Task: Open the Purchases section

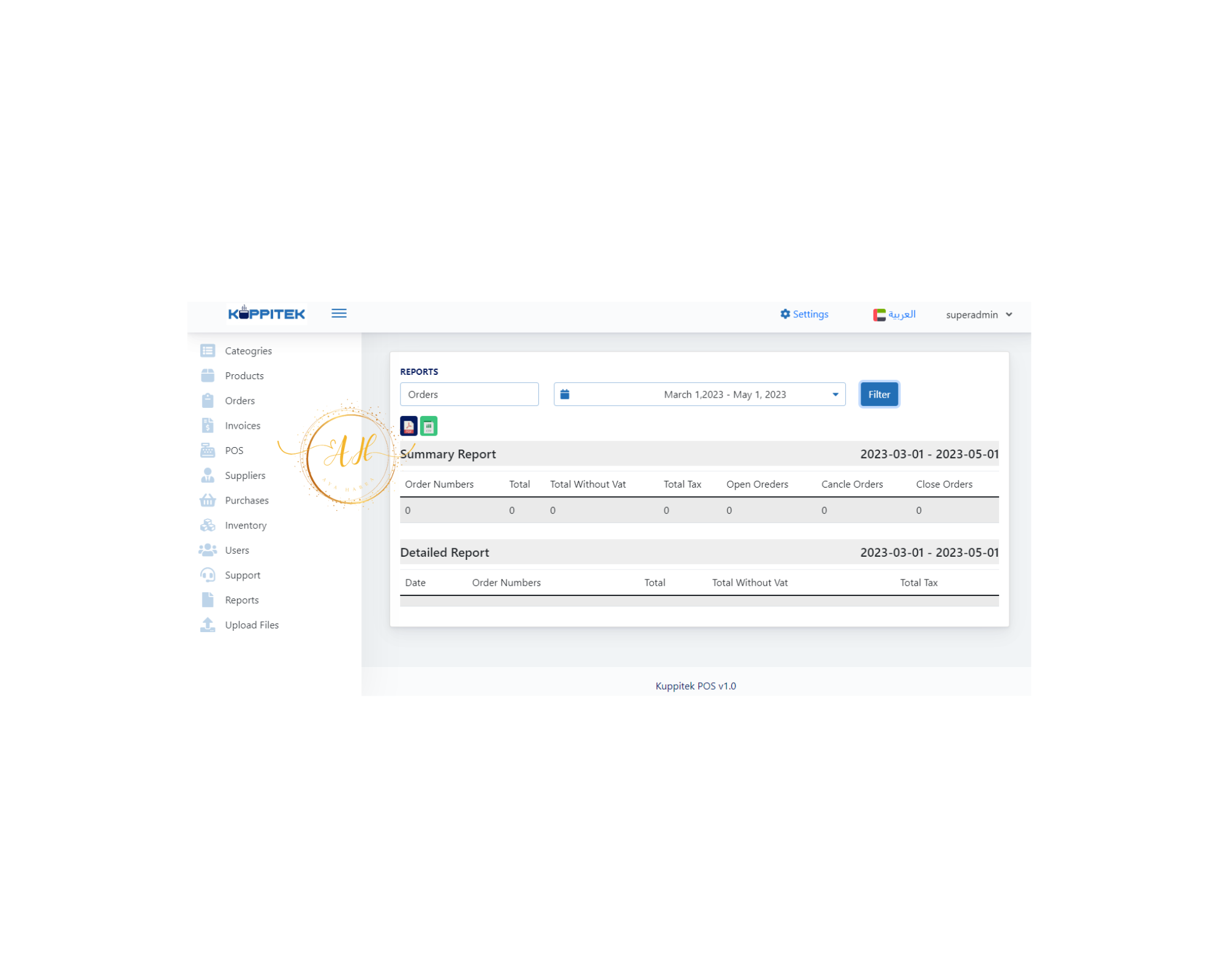Action: click(247, 500)
